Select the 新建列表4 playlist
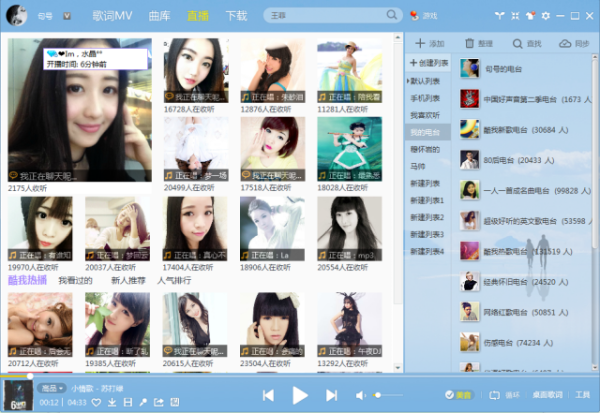Screen dimensions: 600x413 click(427, 251)
